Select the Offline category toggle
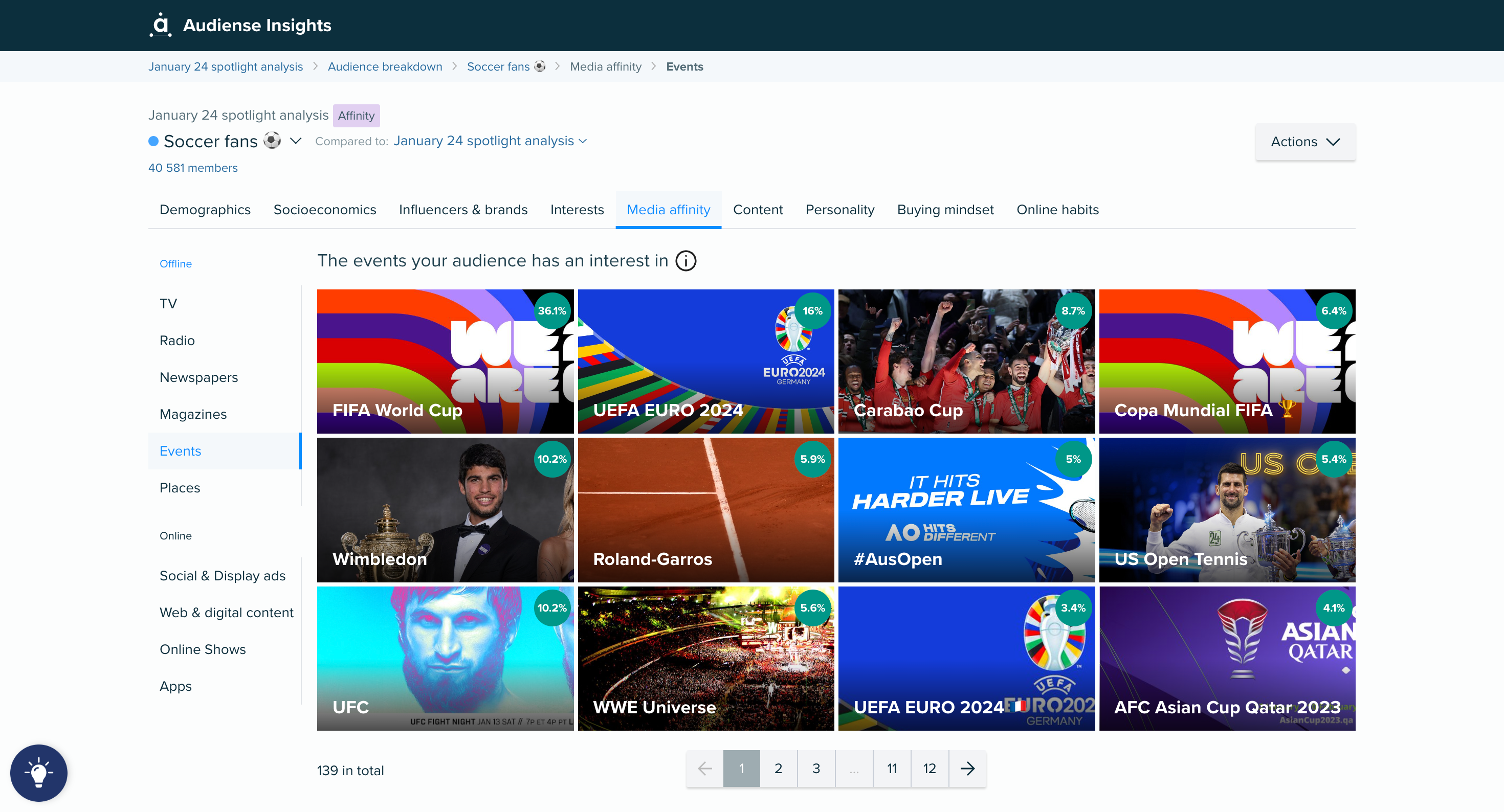 click(176, 263)
